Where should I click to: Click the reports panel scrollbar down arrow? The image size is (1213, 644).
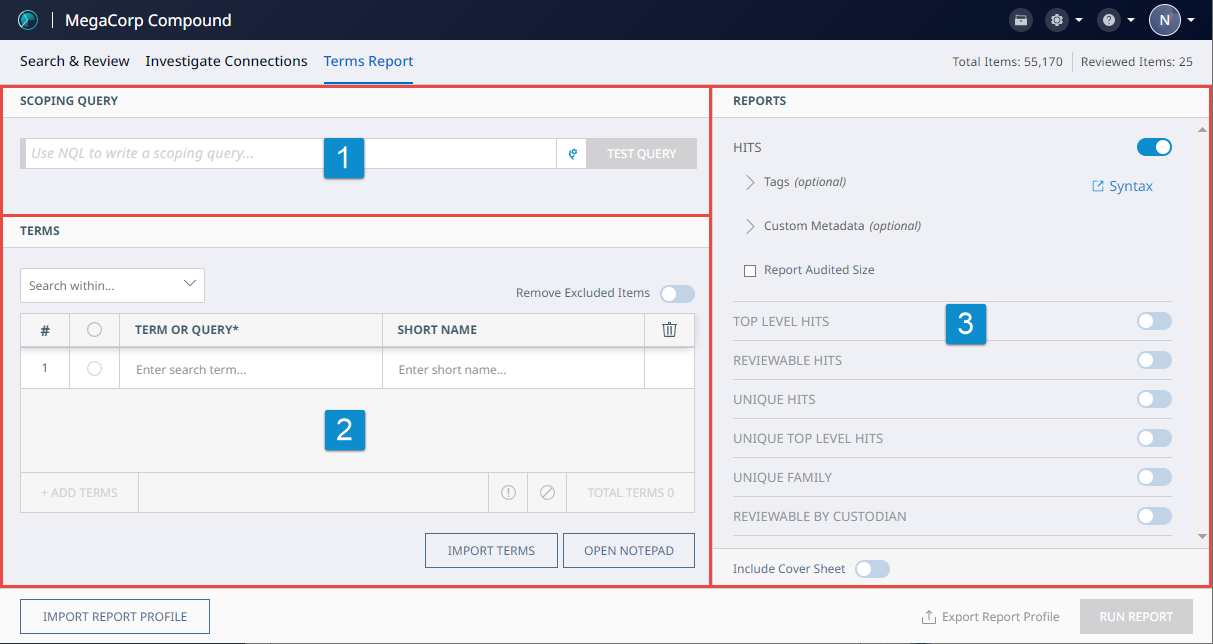(x=1202, y=537)
